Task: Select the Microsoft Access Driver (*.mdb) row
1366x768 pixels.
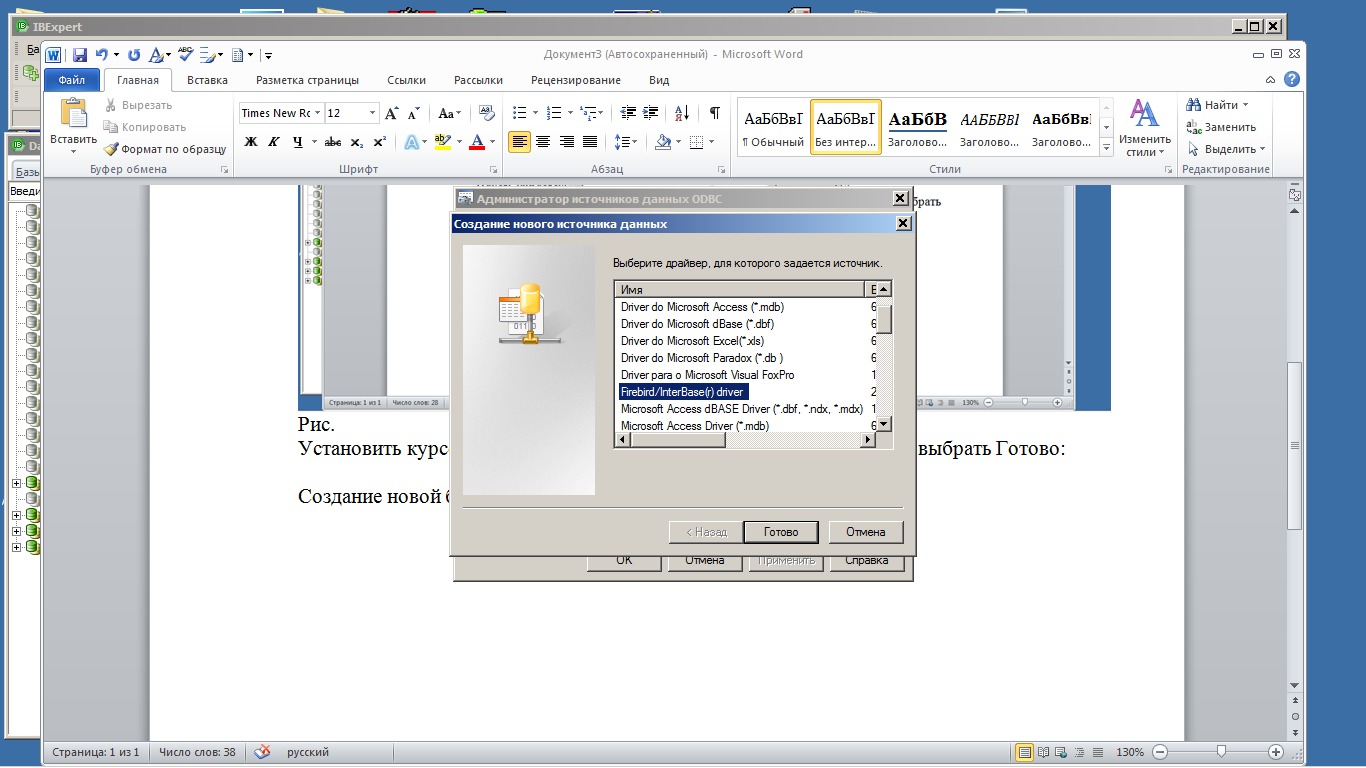Action: (x=695, y=426)
